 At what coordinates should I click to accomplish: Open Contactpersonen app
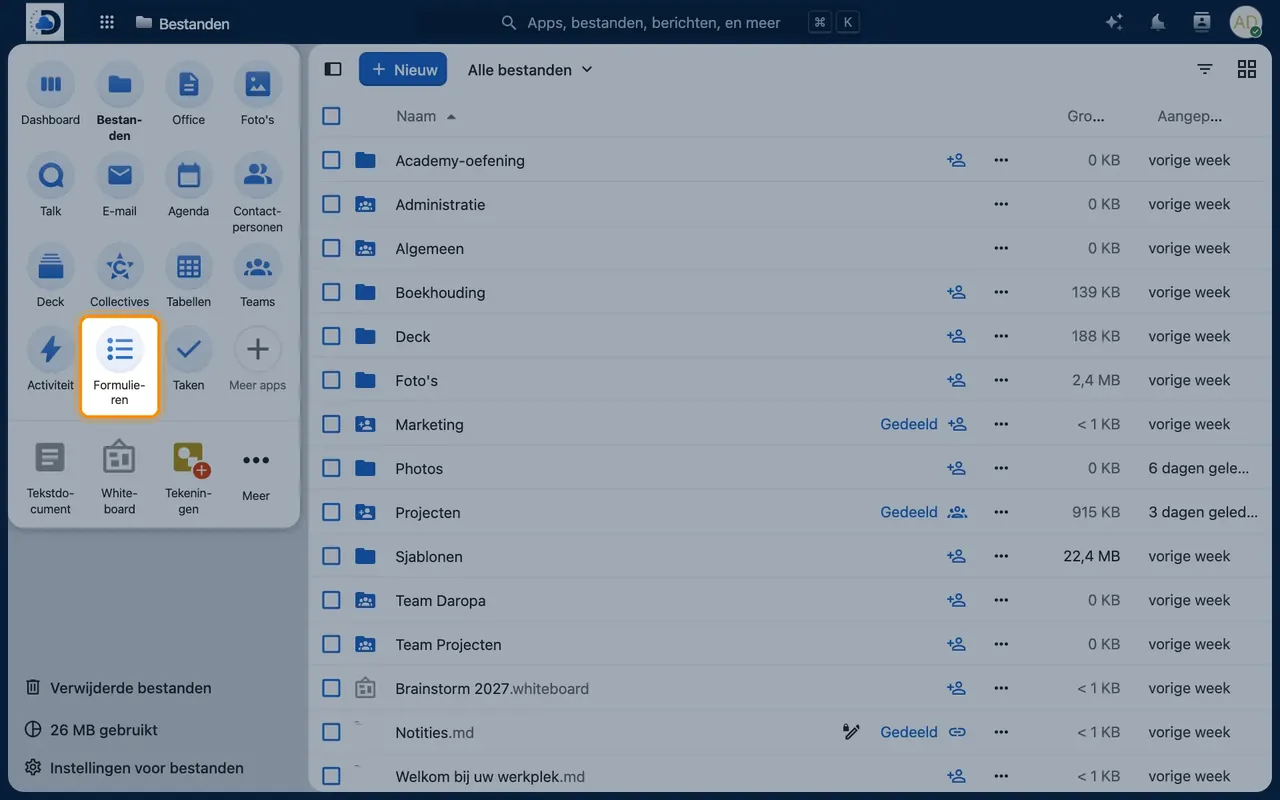point(257,193)
